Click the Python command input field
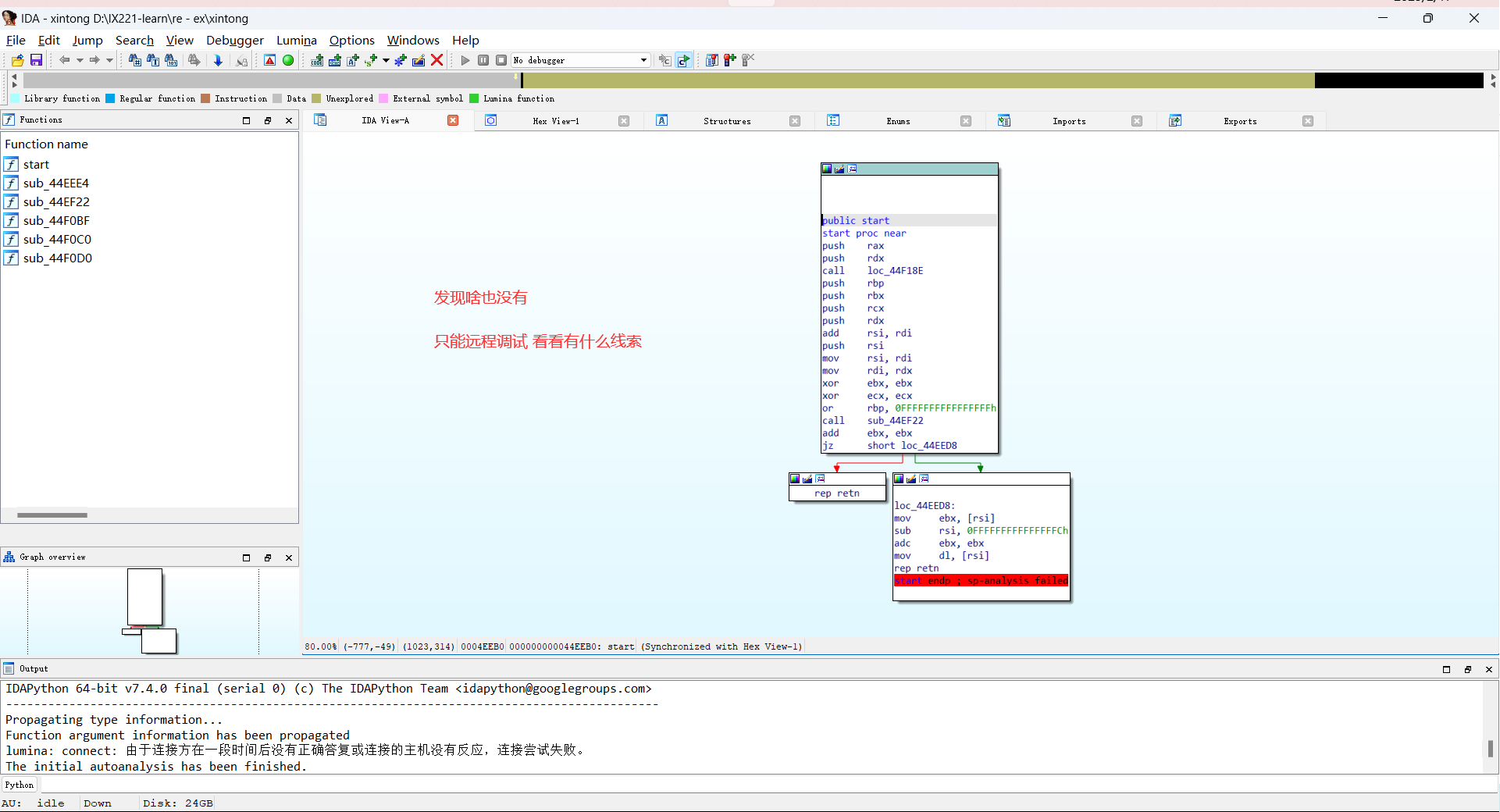Screen dimensions: 1500x812 click(x=768, y=785)
